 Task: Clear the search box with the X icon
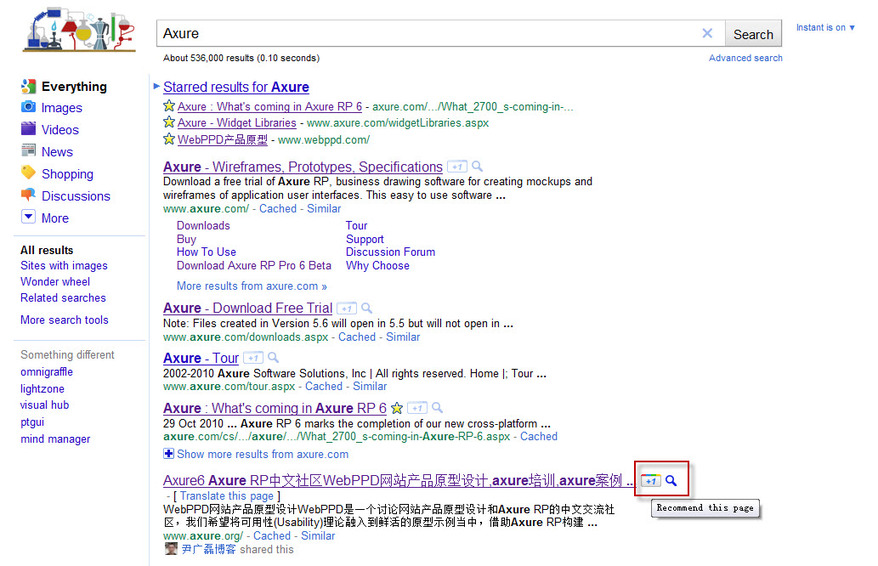707,34
